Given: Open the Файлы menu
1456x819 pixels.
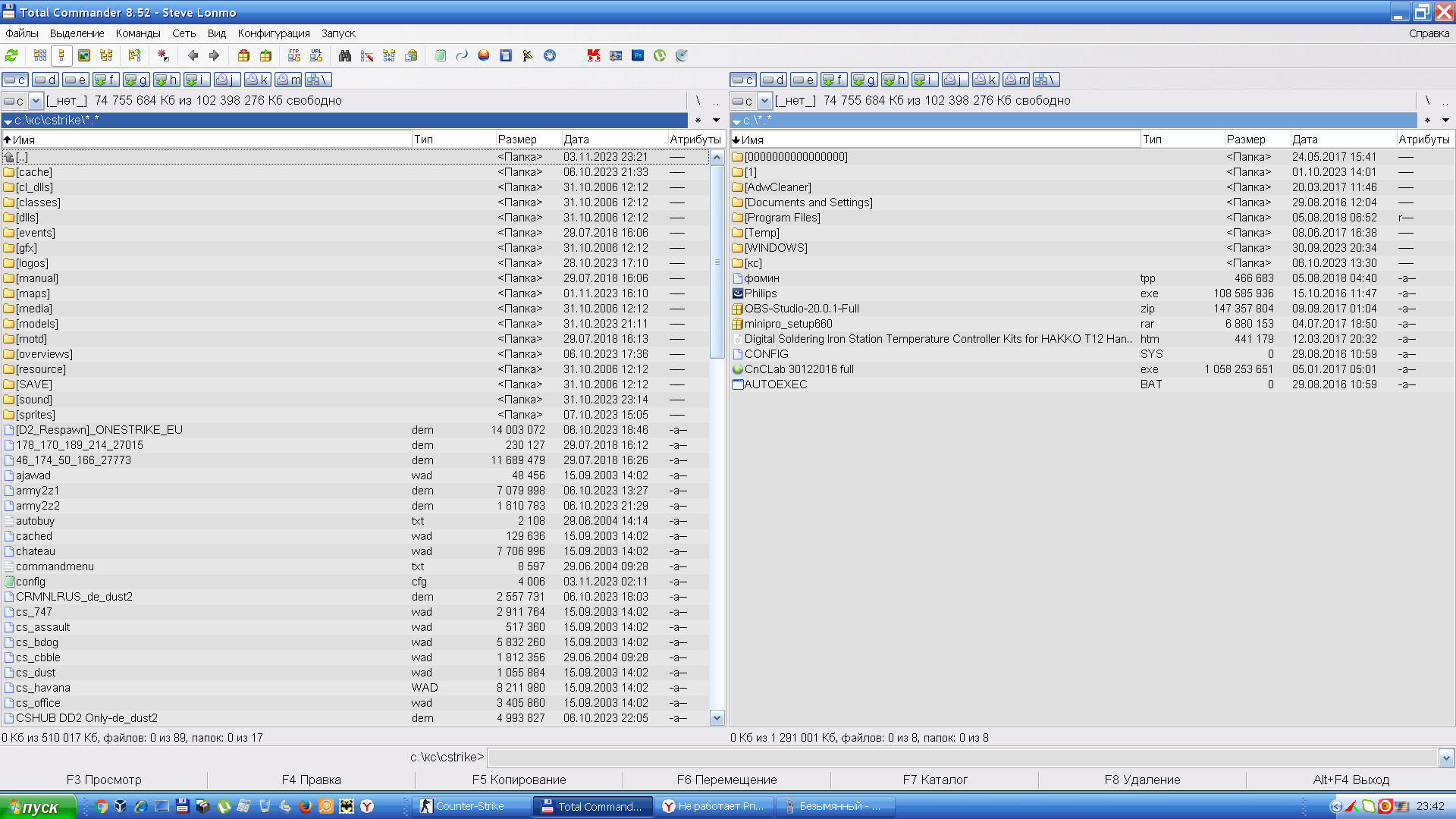Looking at the screenshot, I should 22,33.
